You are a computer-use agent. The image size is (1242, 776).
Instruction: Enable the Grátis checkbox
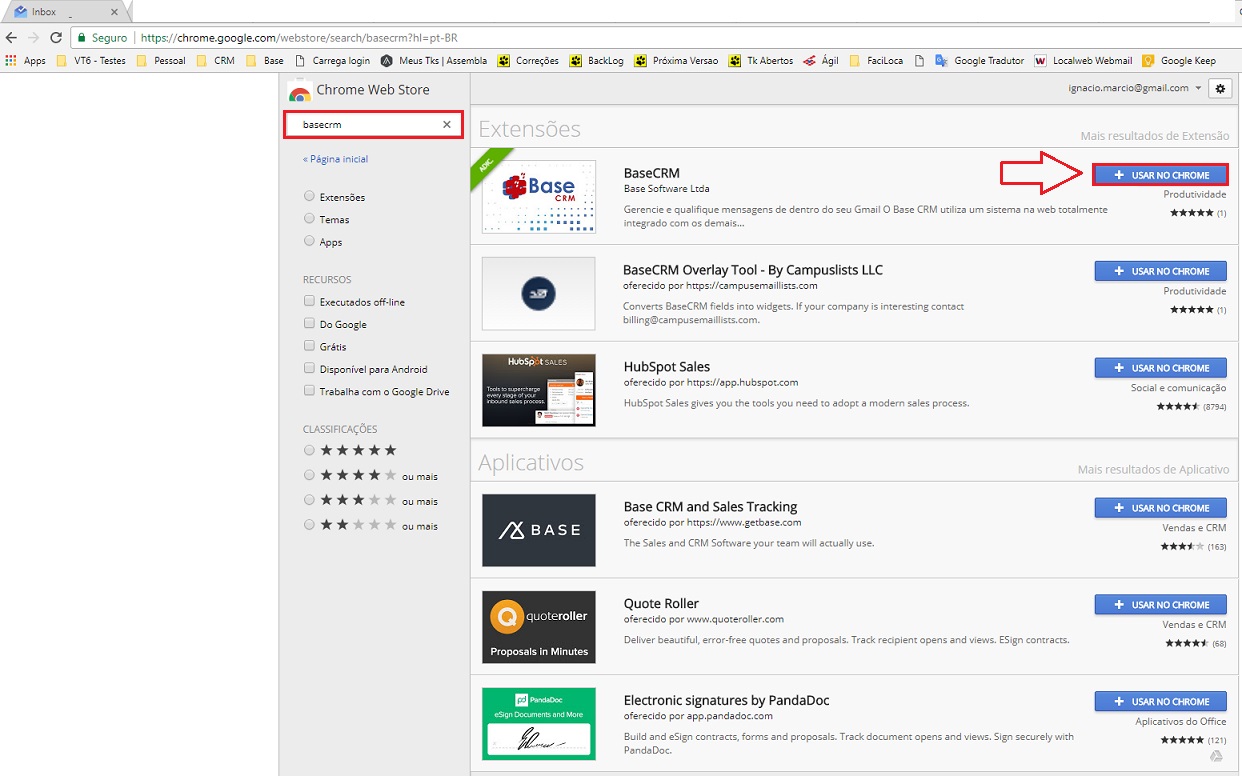coord(309,346)
